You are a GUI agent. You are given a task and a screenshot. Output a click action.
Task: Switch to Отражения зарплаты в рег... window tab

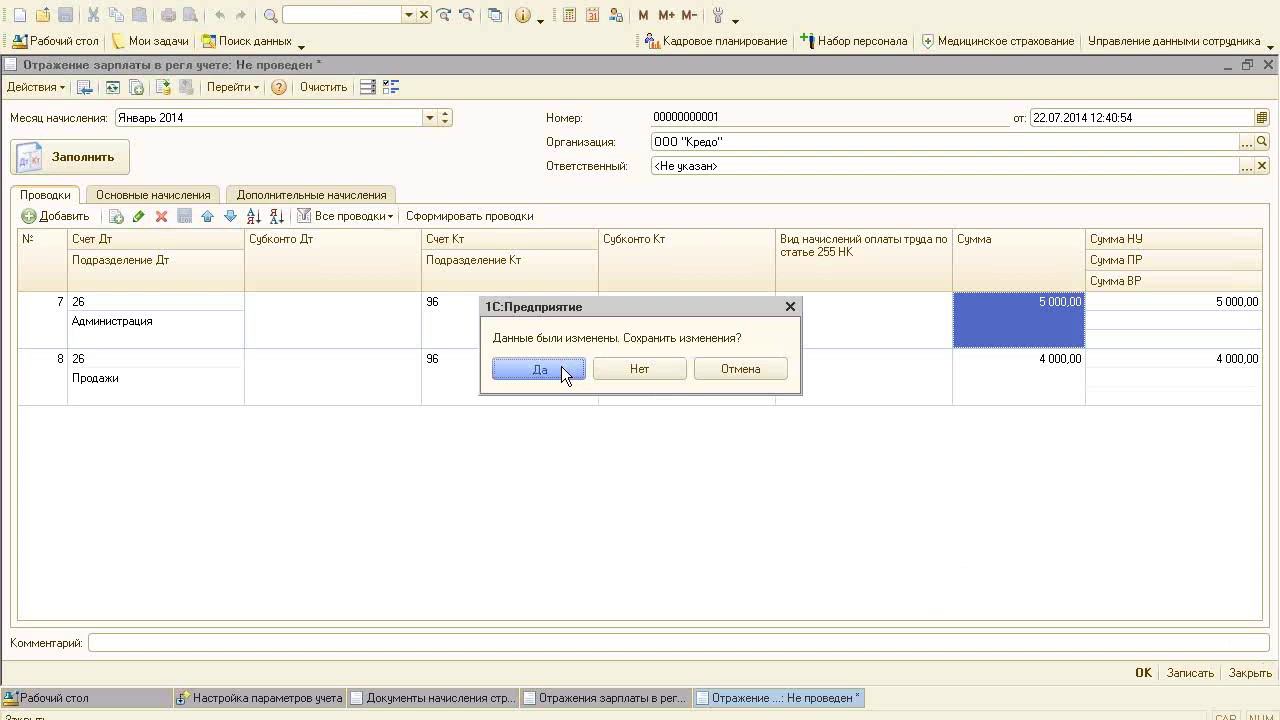pyautogui.click(x=607, y=698)
